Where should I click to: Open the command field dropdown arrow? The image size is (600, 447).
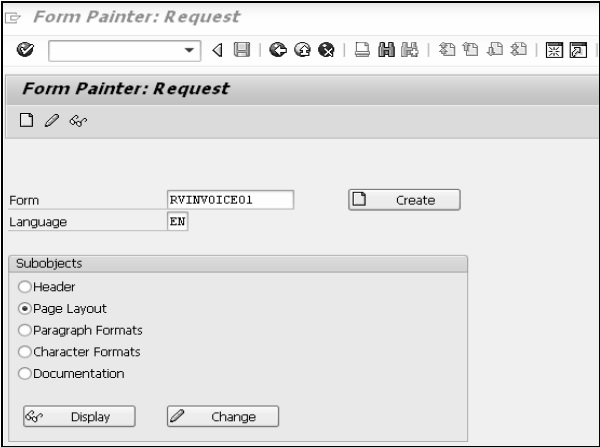[190, 50]
